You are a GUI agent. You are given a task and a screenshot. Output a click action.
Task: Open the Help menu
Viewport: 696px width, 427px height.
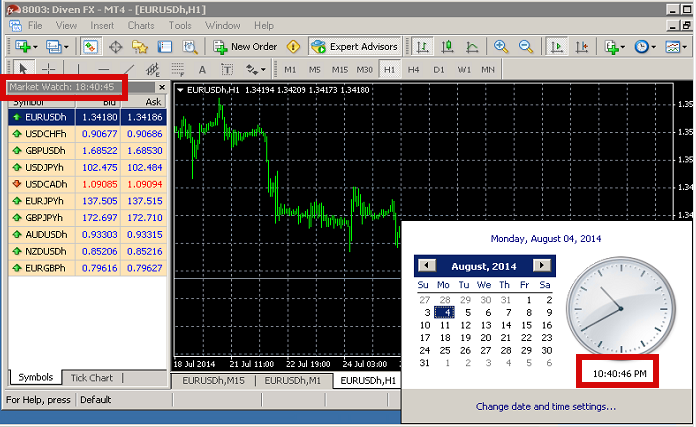tap(264, 26)
